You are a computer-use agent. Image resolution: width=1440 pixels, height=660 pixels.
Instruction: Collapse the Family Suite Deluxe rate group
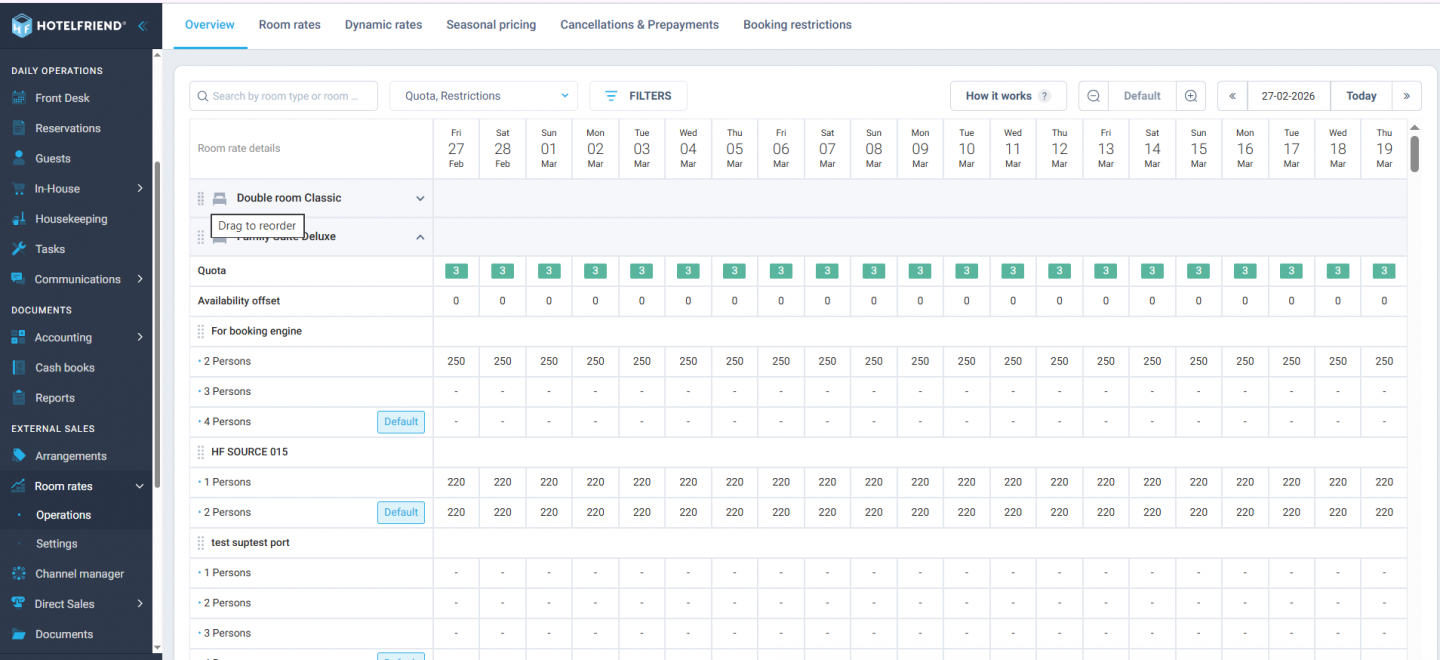click(x=420, y=236)
